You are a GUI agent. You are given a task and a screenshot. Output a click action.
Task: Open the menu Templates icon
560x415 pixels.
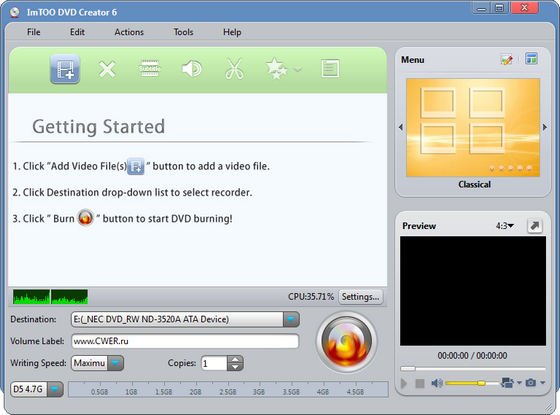point(531,59)
